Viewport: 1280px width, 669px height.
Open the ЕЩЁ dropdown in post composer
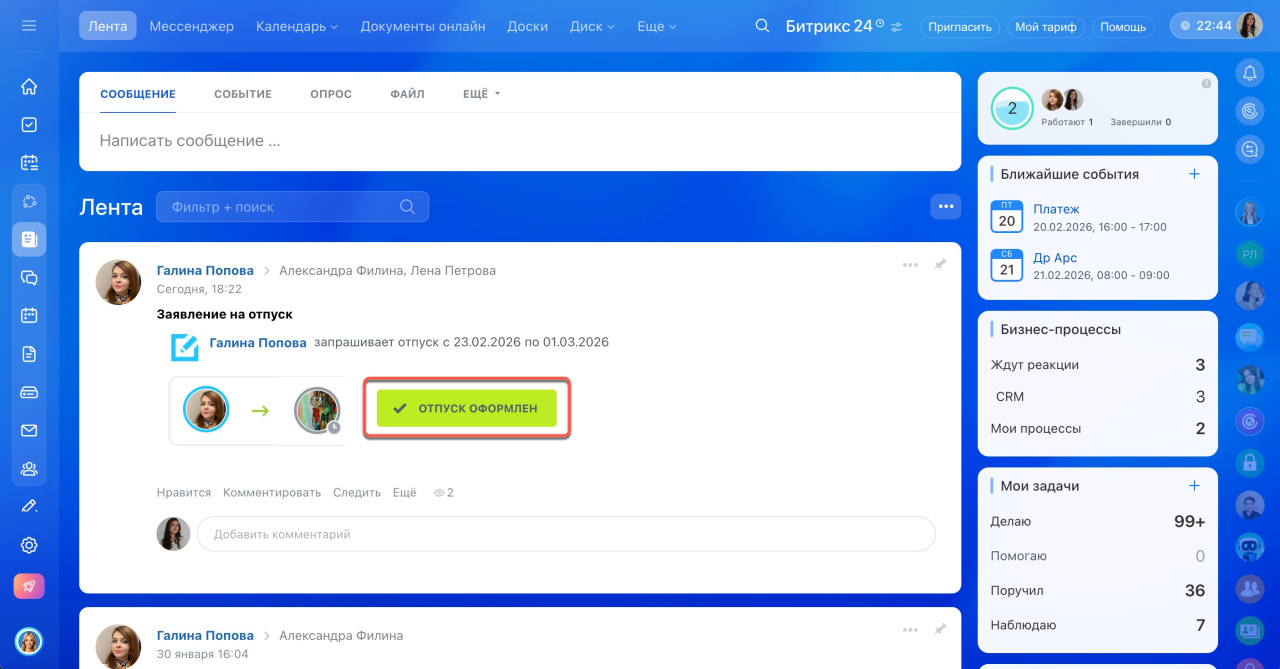(x=481, y=94)
